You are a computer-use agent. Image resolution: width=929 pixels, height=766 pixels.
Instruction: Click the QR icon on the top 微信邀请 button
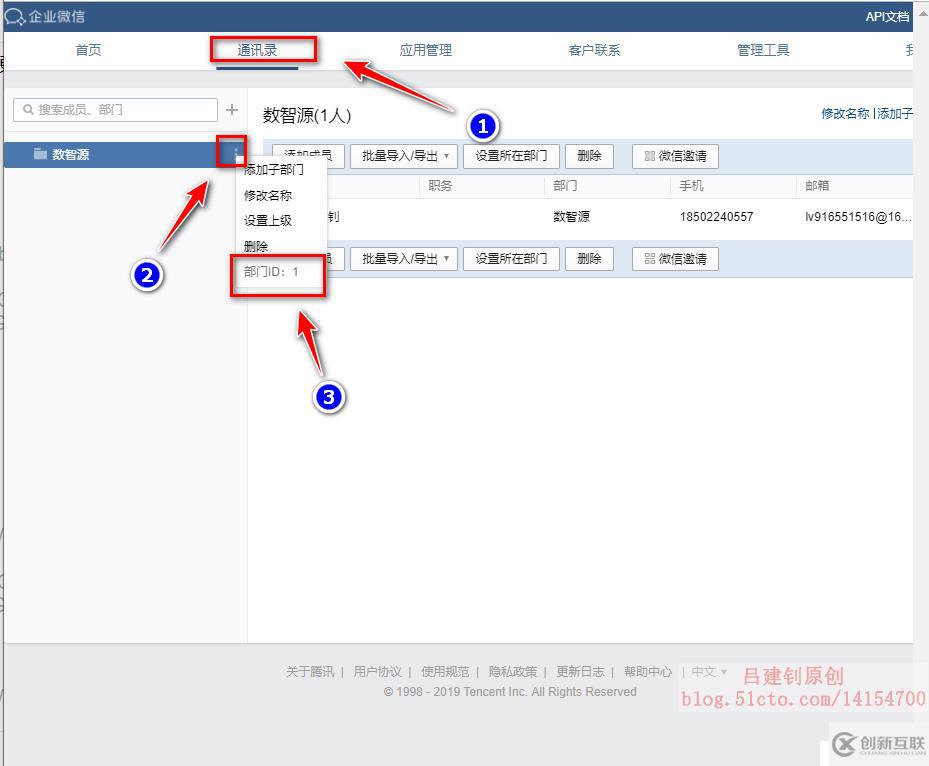click(648, 156)
